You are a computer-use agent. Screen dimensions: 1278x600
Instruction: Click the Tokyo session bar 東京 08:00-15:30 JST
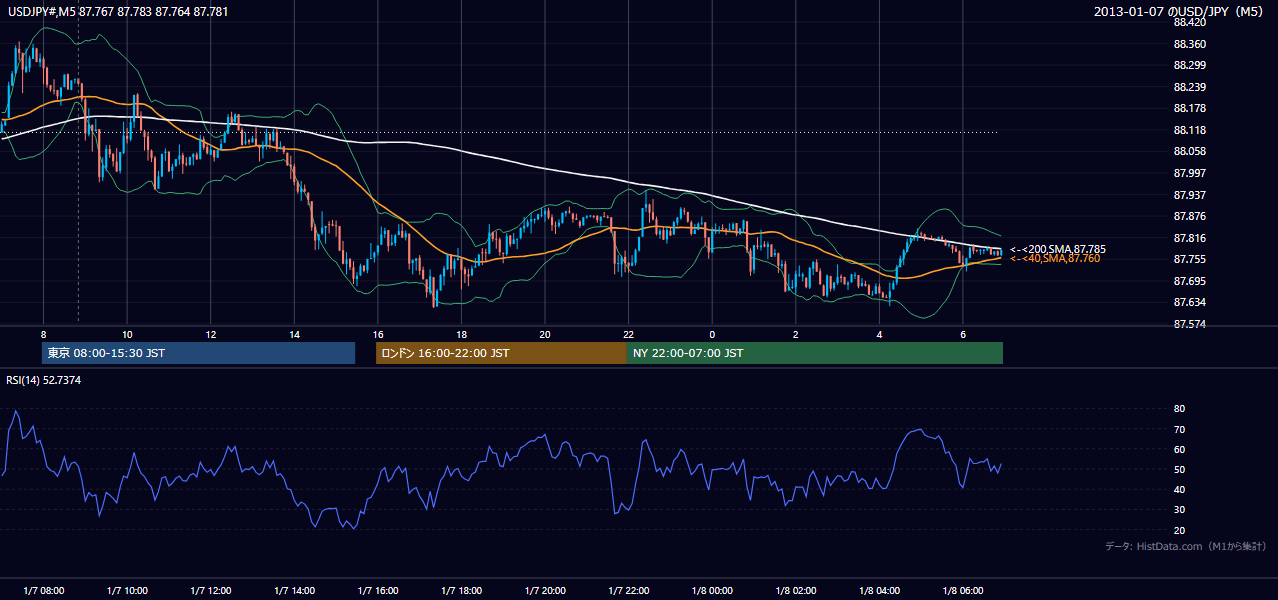[x=199, y=353]
